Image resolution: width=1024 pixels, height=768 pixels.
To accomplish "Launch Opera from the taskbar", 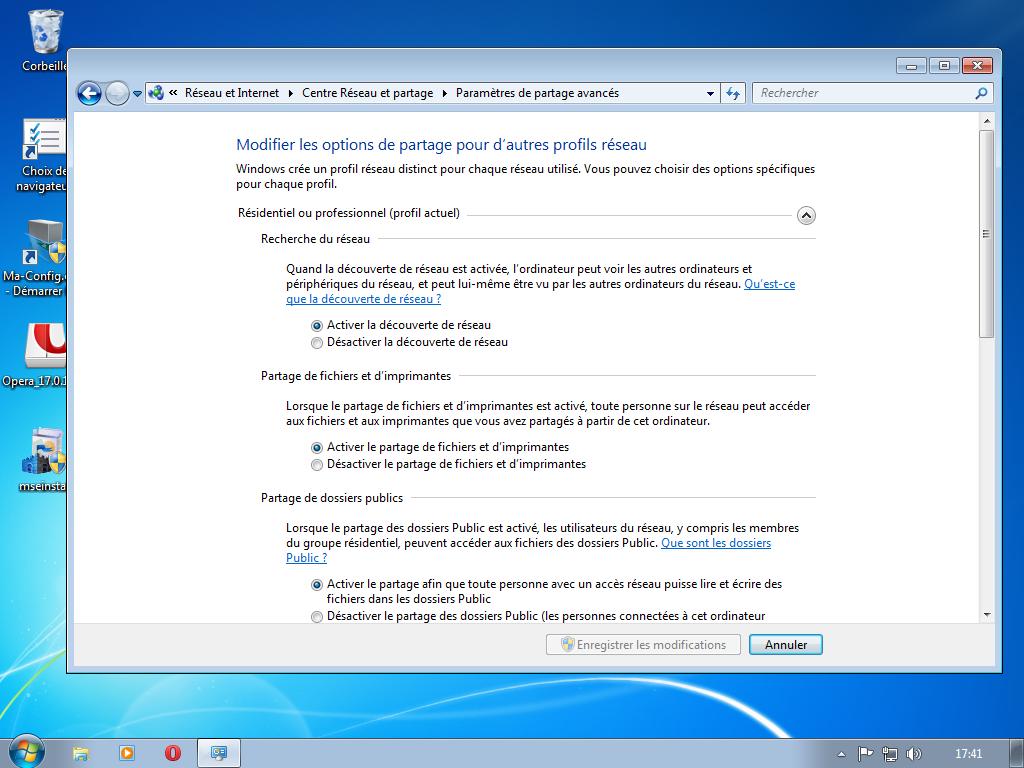I will click(x=173, y=753).
